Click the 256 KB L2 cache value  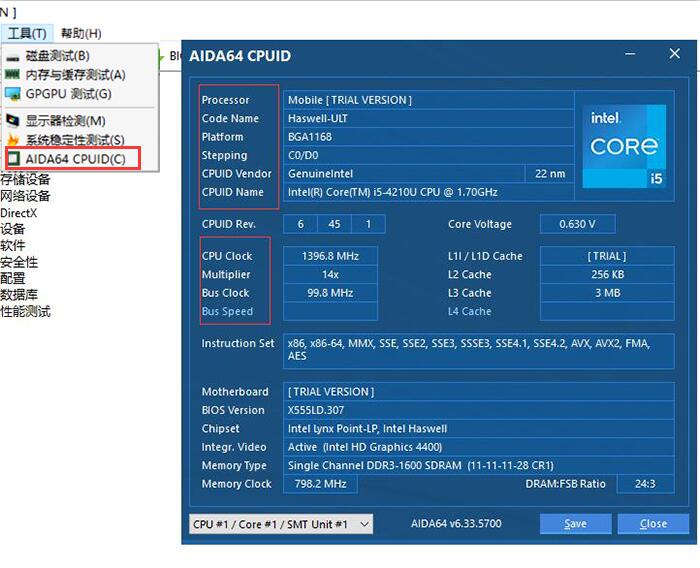(607, 275)
